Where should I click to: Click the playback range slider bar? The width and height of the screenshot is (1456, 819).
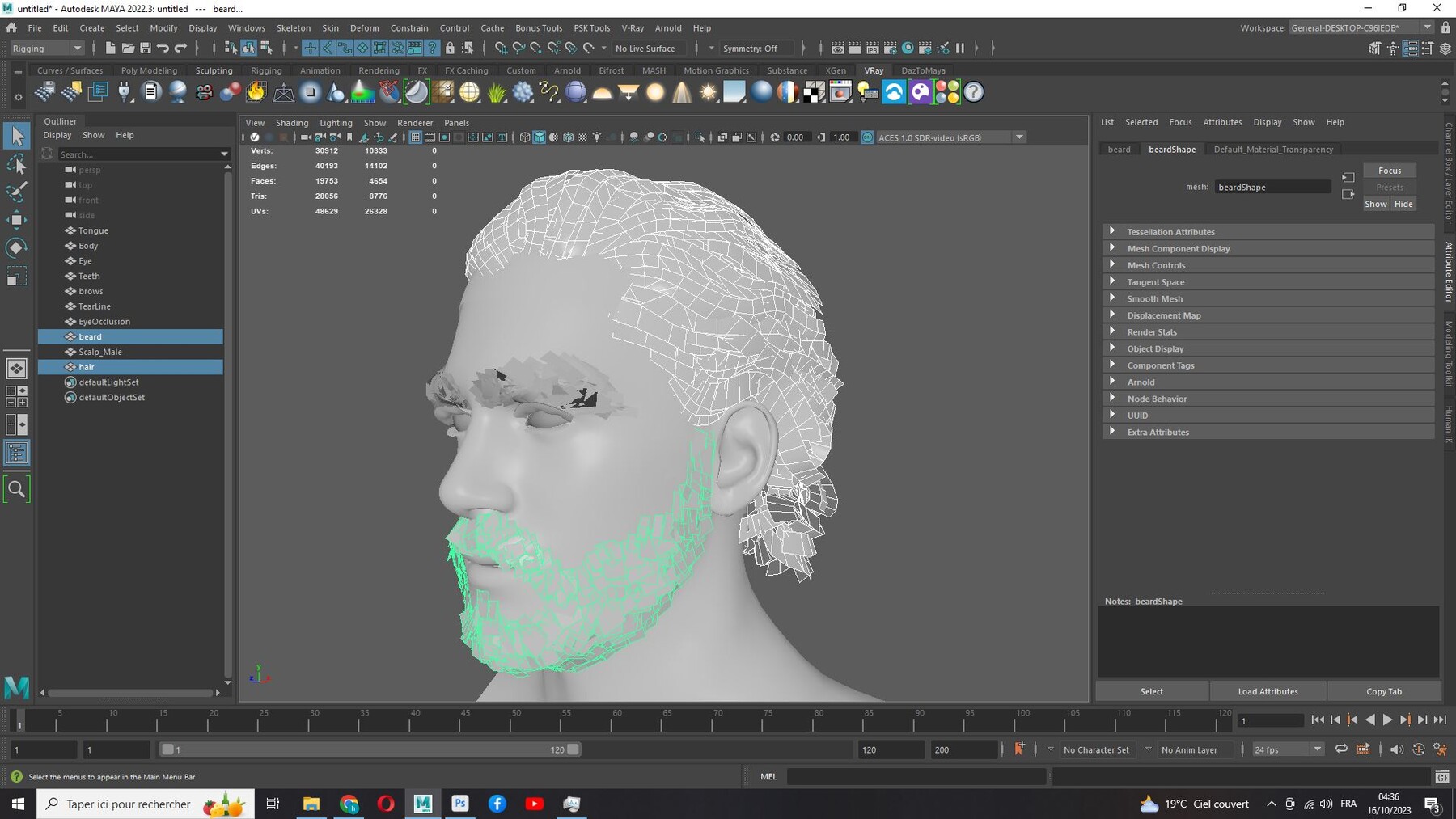(x=370, y=749)
